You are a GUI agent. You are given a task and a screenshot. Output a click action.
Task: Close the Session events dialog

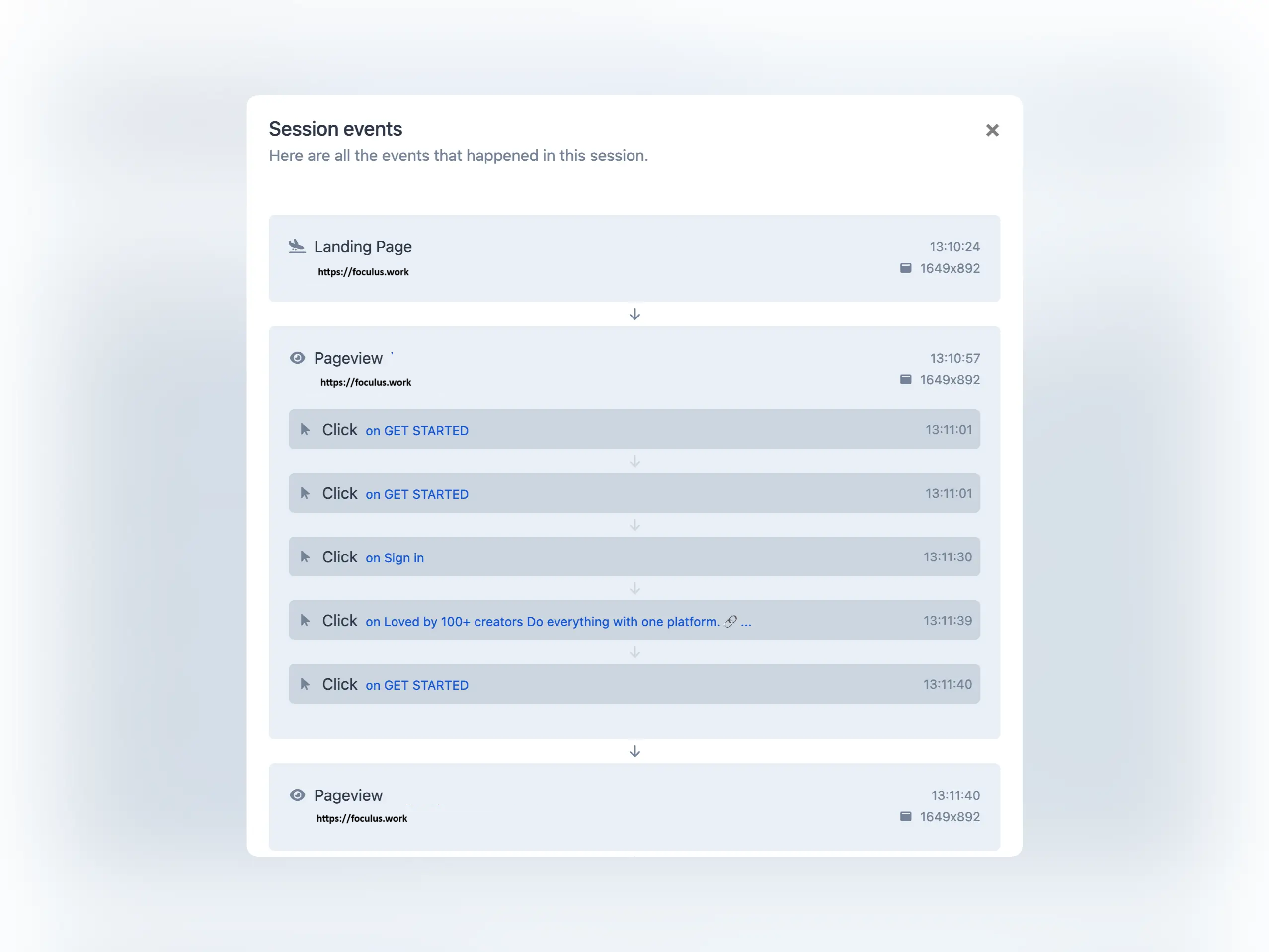click(992, 130)
